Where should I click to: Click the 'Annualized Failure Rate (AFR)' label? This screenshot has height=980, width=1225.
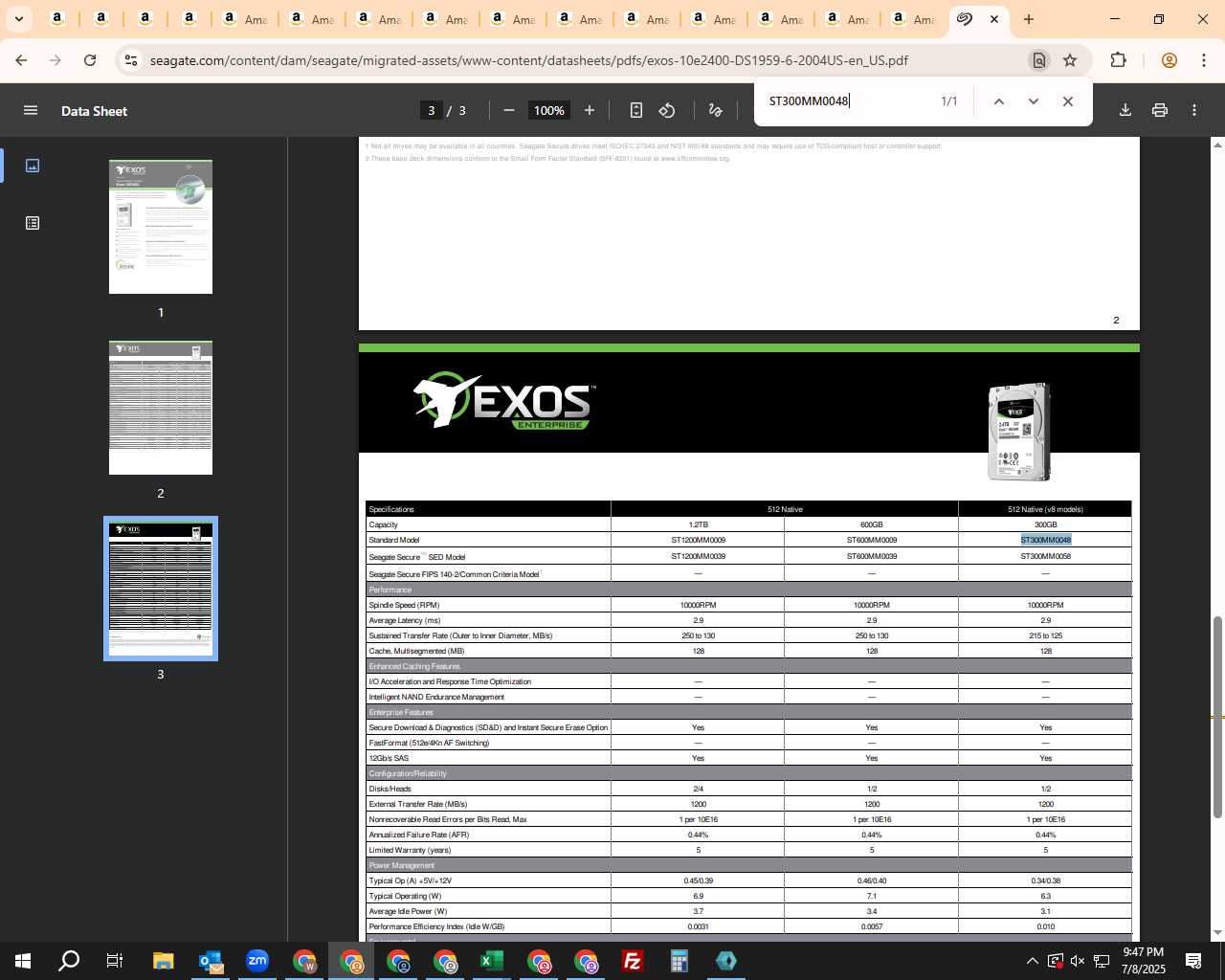(x=418, y=835)
